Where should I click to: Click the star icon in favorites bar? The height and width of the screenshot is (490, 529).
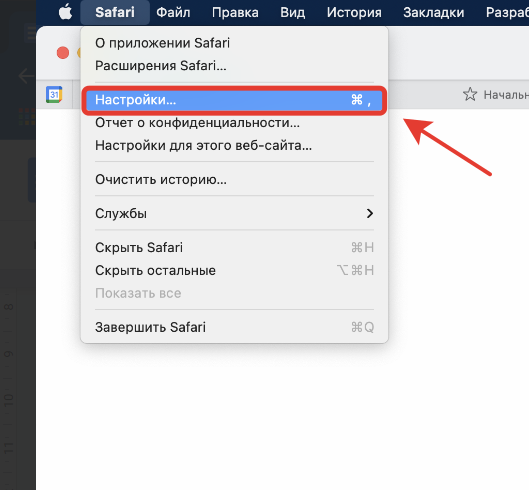pyautogui.click(x=470, y=94)
